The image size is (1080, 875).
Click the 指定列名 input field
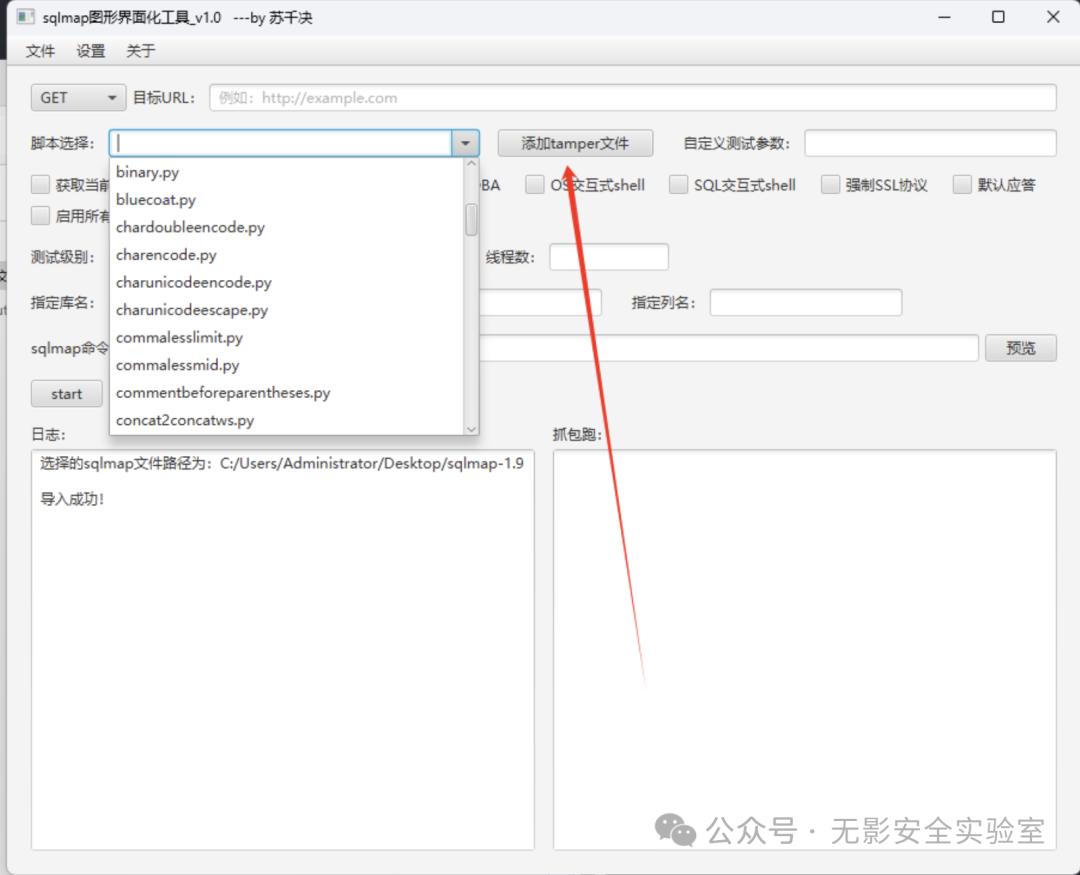(806, 302)
